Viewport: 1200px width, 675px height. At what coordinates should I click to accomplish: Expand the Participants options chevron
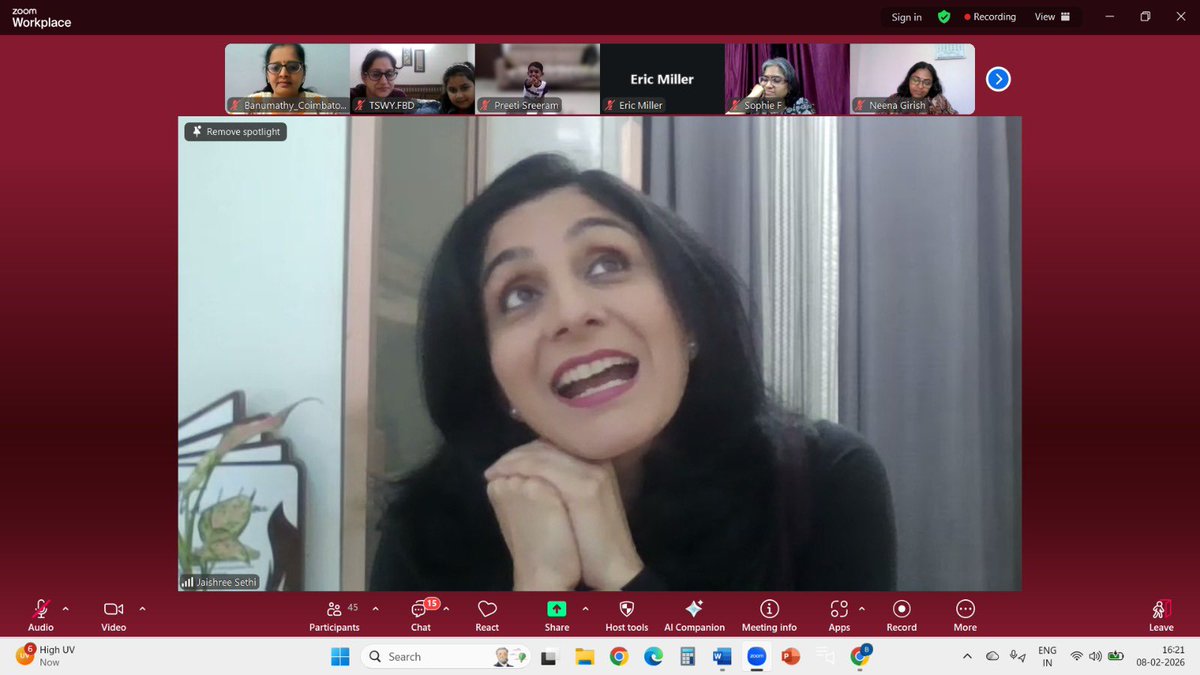coord(376,608)
